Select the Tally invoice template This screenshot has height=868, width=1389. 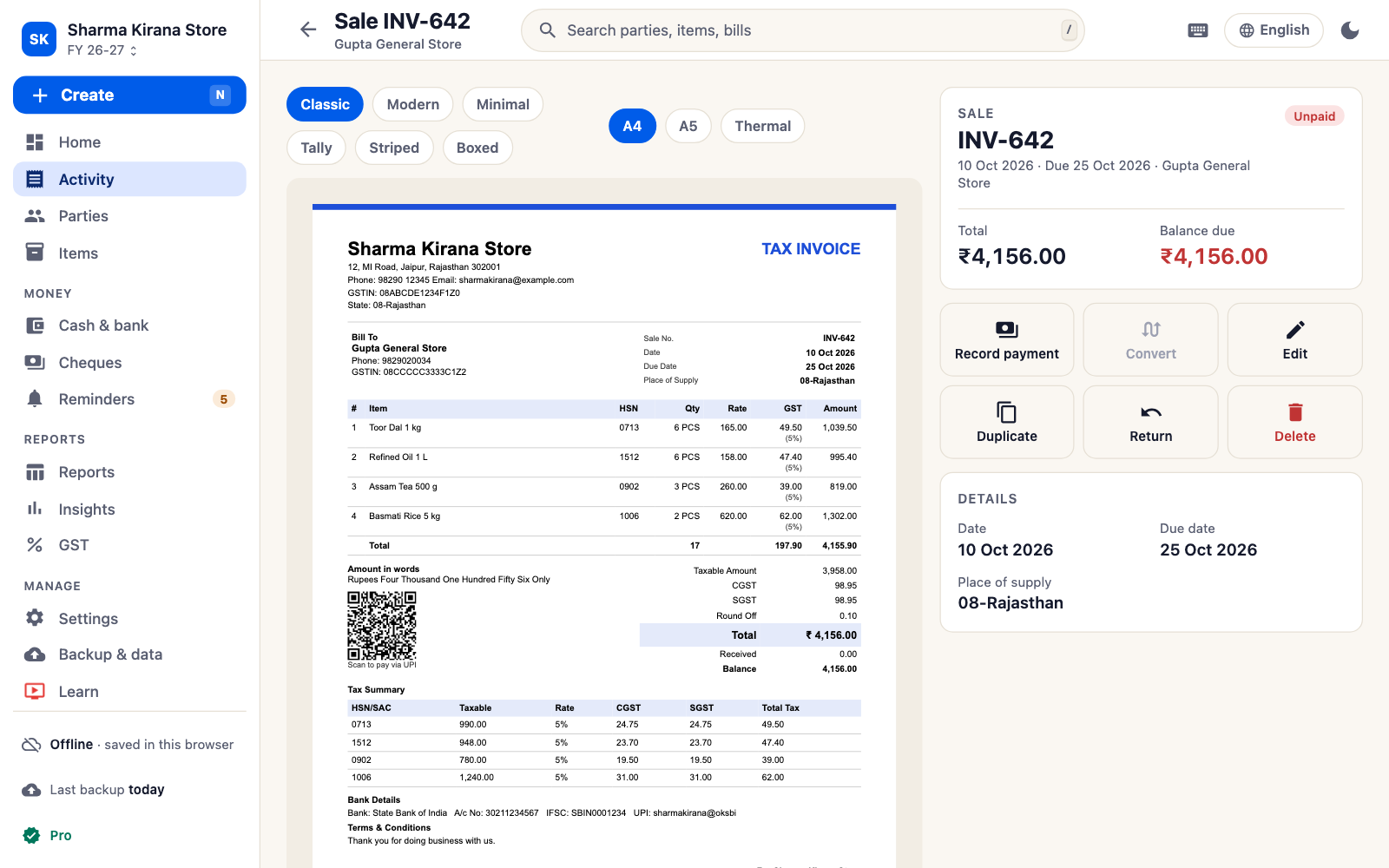[x=316, y=148]
